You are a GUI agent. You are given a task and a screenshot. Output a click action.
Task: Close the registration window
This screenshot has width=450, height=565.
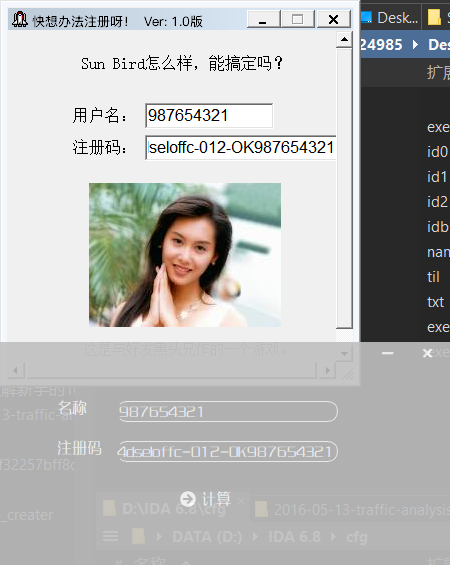(334, 19)
